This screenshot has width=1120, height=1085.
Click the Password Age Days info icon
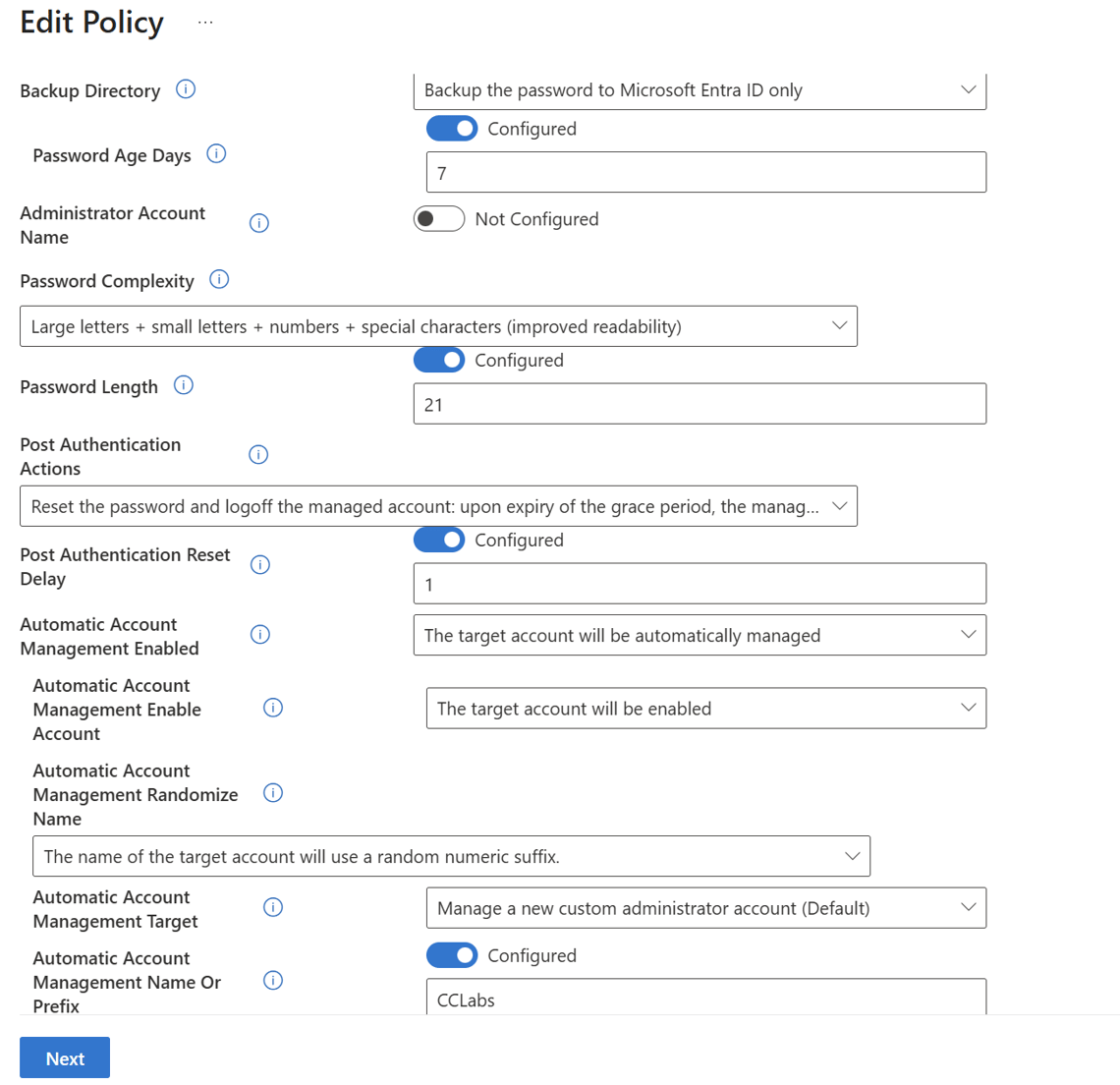216,153
